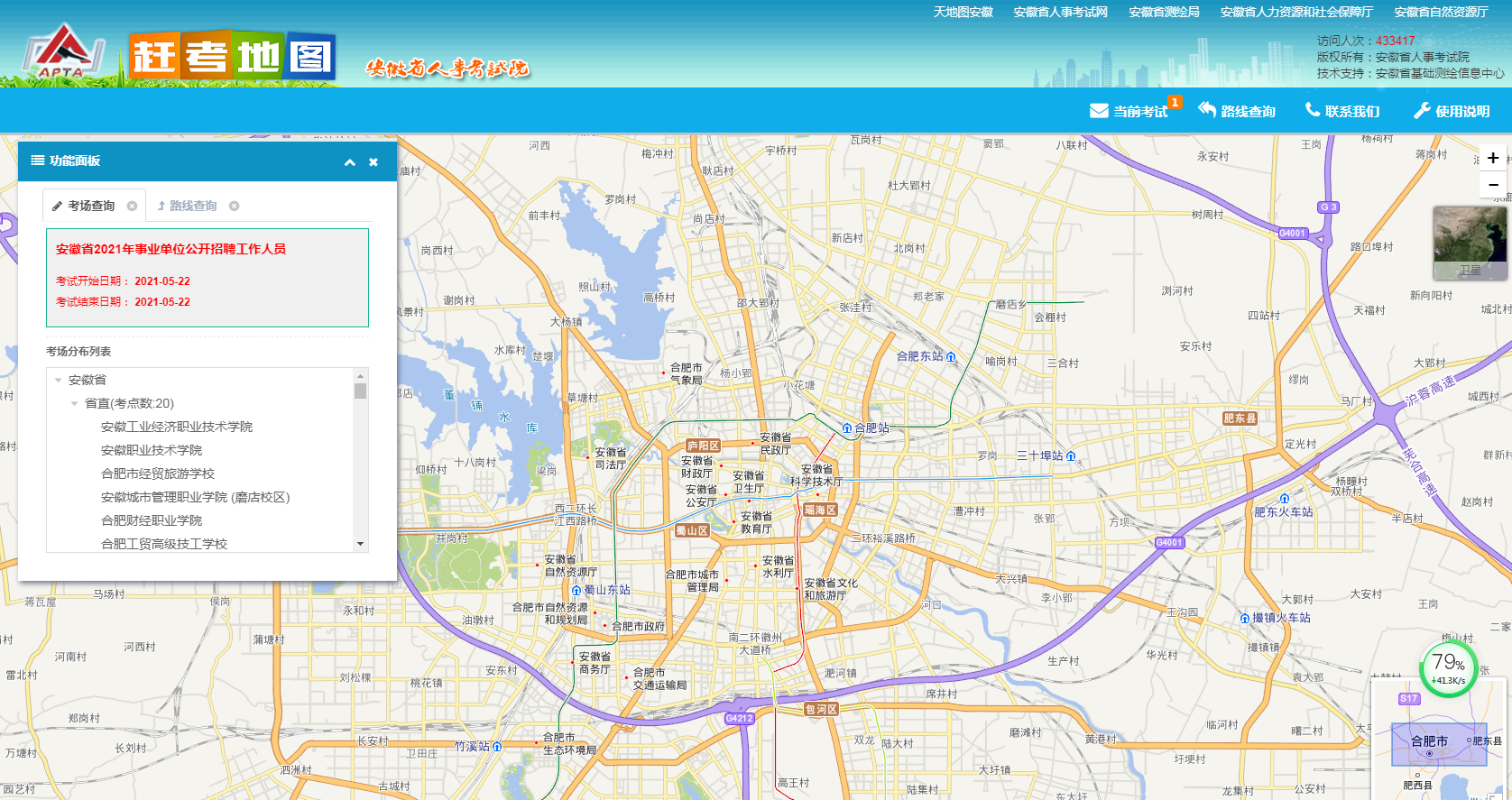The height and width of the screenshot is (800, 1512).
Task: Zoom in the map with plus button
Action: pos(1493,158)
